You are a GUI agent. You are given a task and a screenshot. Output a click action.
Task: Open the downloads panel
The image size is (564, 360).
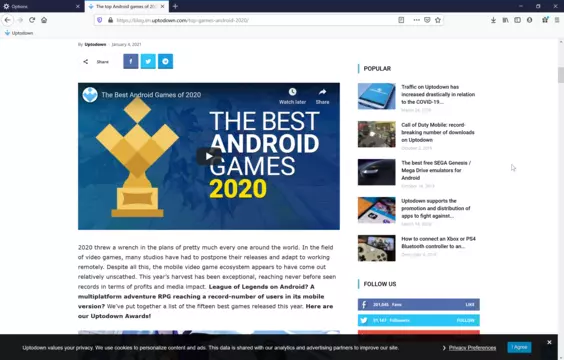[x=494, y=20]
